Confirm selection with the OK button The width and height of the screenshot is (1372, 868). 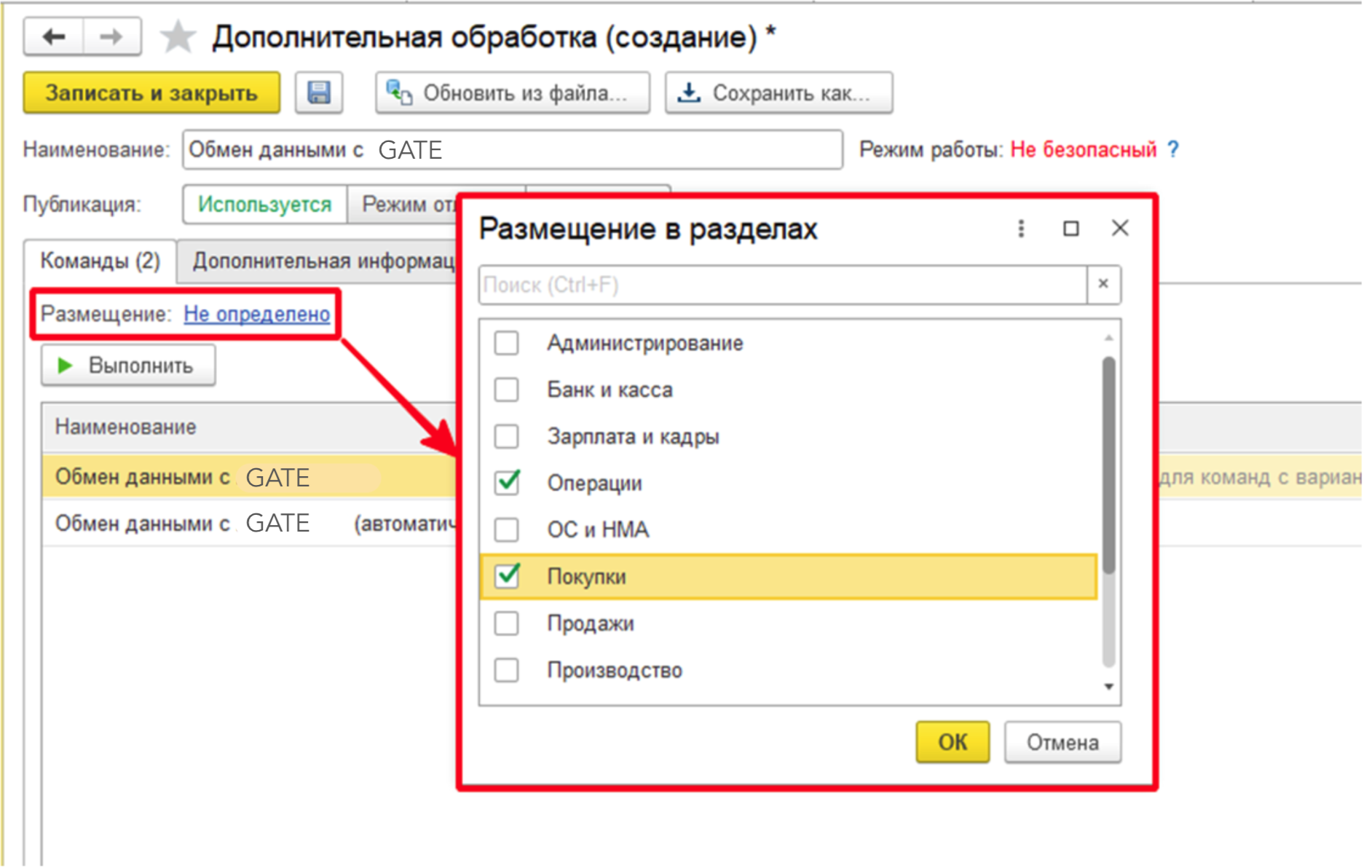[952, 742]
